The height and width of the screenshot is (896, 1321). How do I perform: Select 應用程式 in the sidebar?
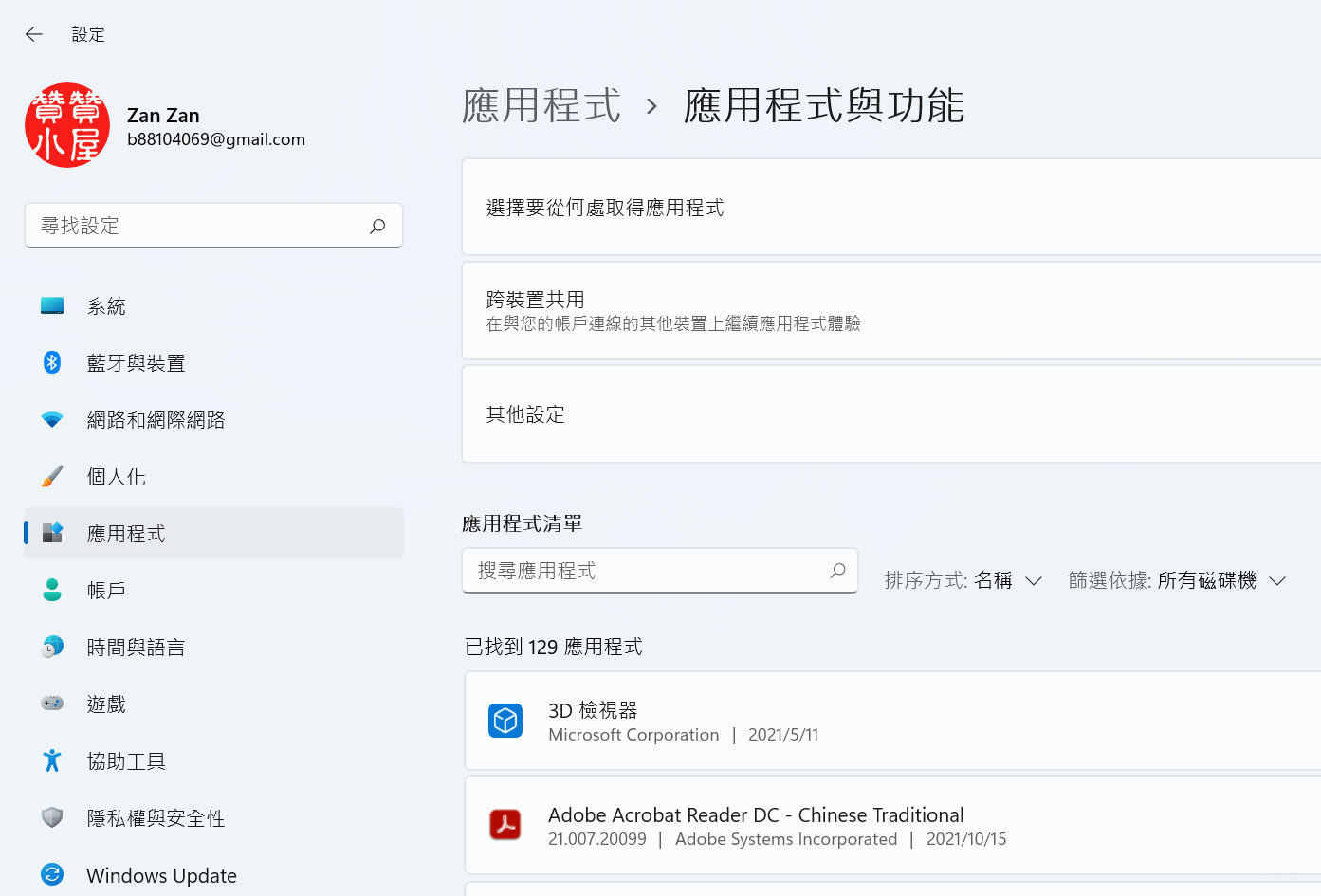214,533
